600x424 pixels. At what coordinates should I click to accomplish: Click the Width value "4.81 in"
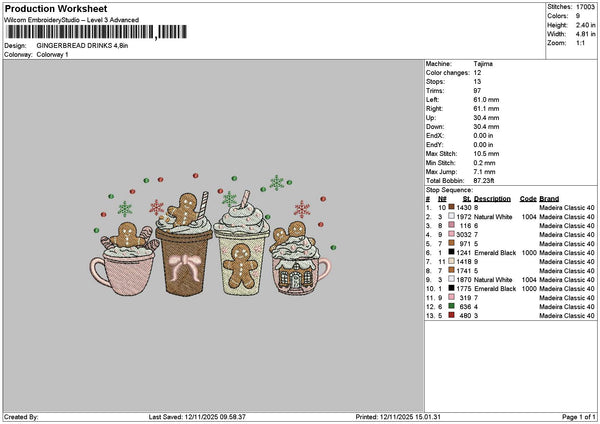tap(585, 34)
